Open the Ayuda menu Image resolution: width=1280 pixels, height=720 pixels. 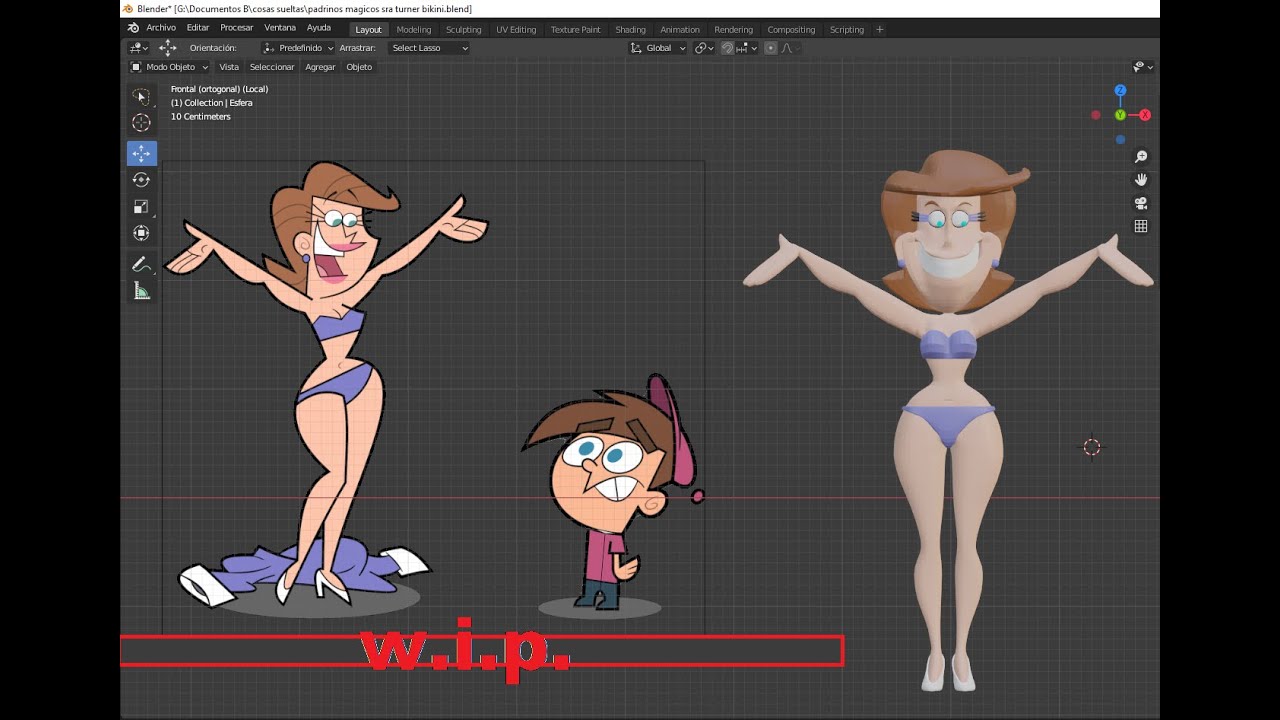tap(319, 28)
